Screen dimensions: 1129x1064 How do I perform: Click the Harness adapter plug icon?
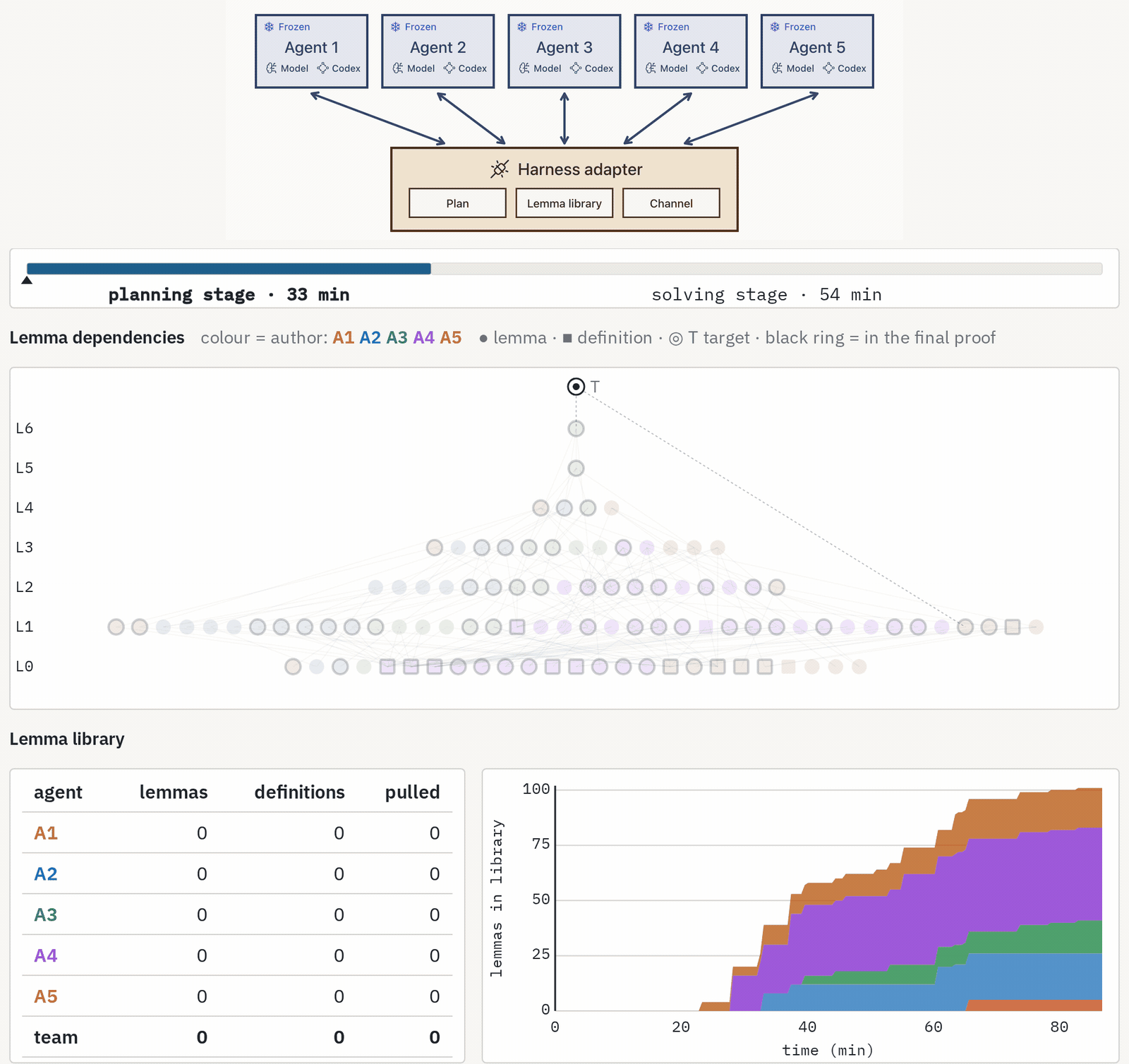click(500, 169)
